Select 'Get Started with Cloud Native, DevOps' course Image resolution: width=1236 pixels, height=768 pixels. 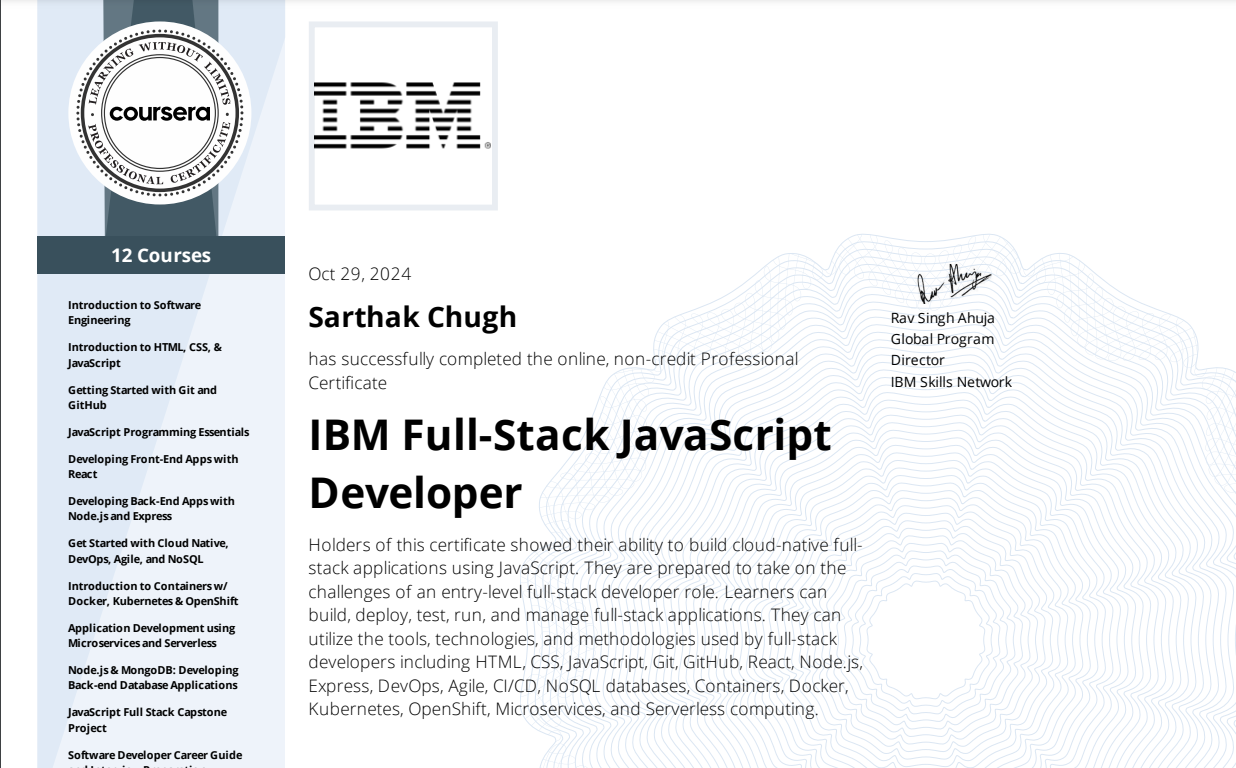[x=148, y=551]
